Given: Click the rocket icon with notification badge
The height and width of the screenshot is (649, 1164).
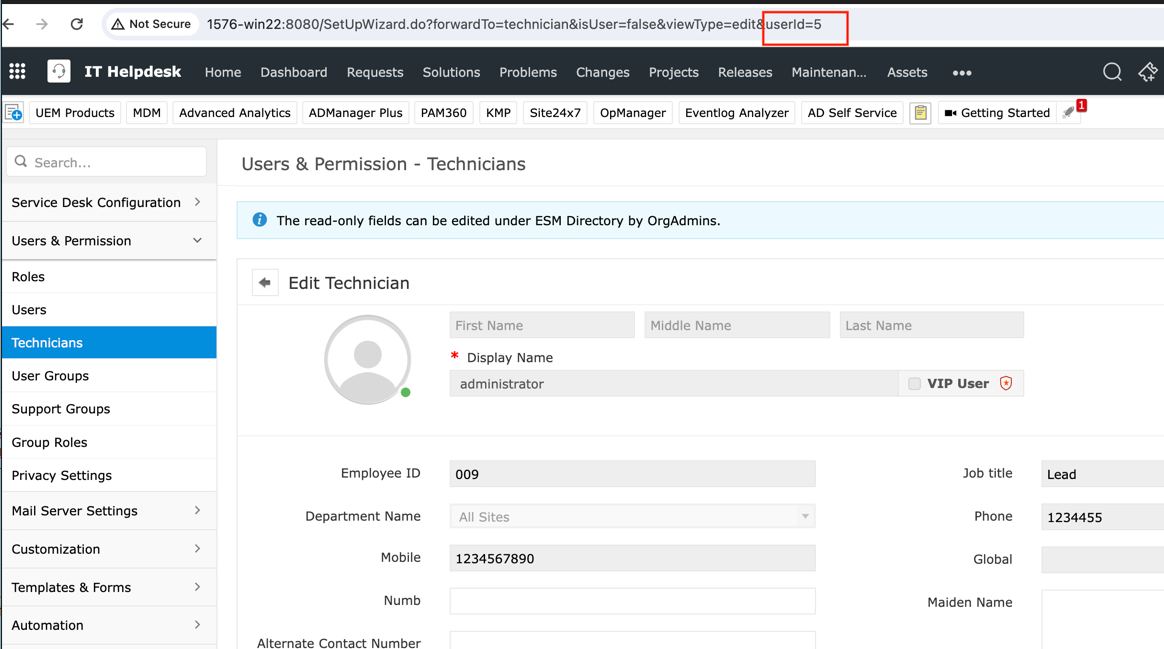Looking at the screenshot, I should pos(1070,113).
